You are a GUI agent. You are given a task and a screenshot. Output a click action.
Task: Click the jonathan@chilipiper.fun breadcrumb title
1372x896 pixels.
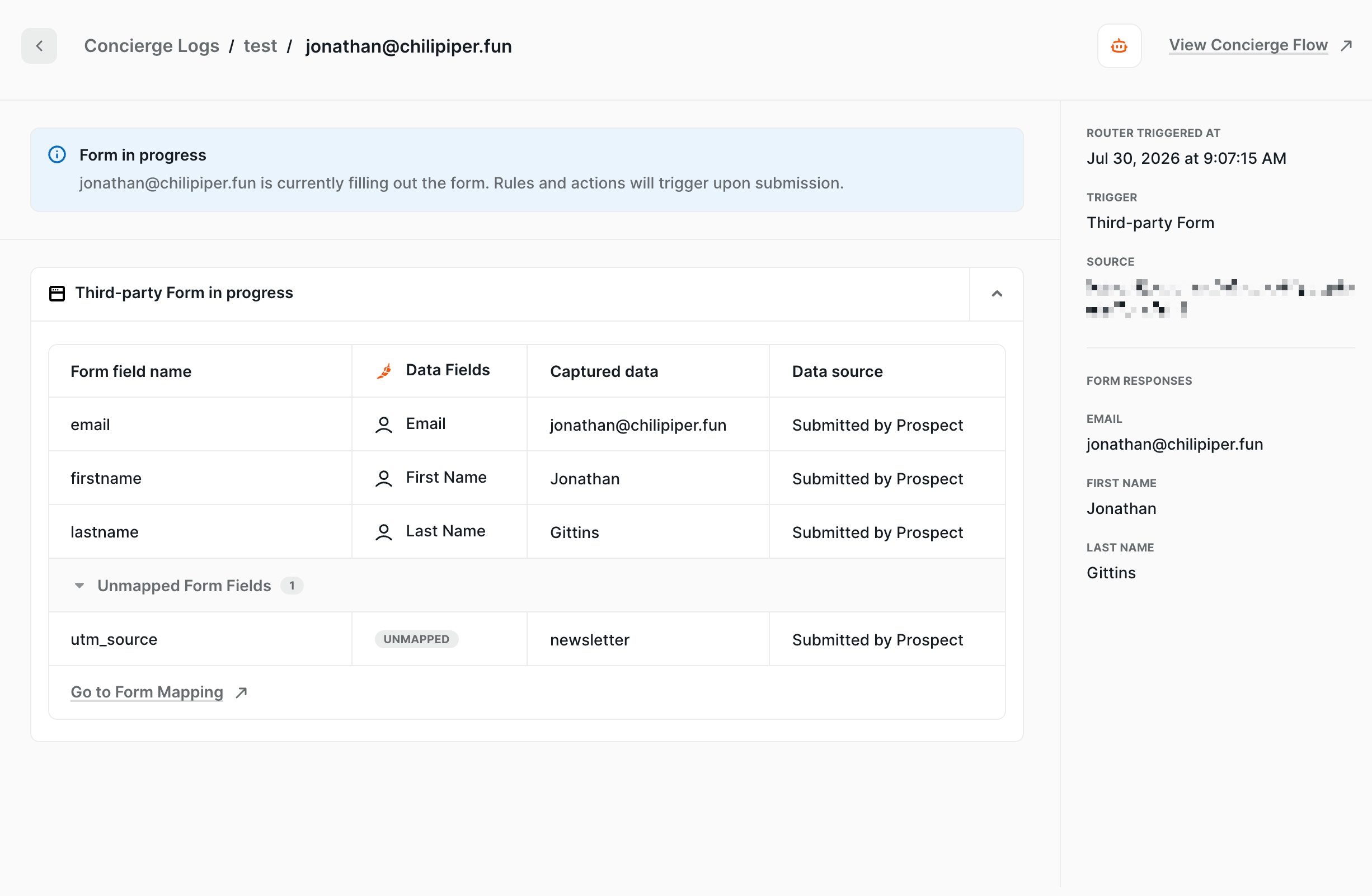(x=408, y=46)
